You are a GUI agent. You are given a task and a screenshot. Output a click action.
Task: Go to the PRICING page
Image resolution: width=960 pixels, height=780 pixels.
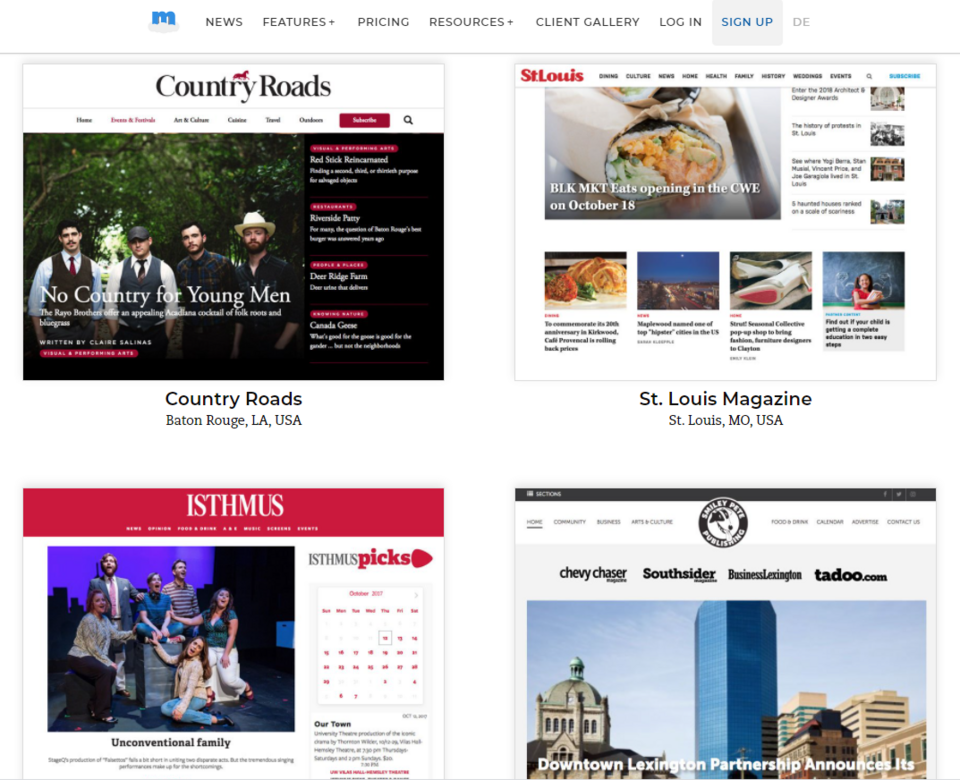[383, 22]
